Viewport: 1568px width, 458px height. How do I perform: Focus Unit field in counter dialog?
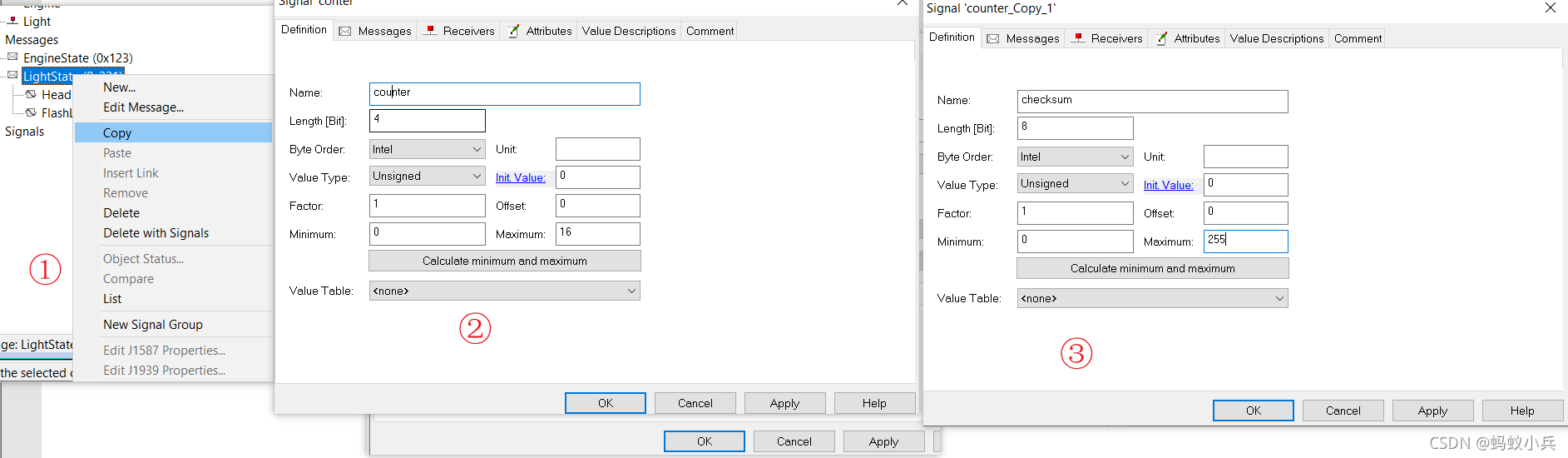(x=598, y=149)
